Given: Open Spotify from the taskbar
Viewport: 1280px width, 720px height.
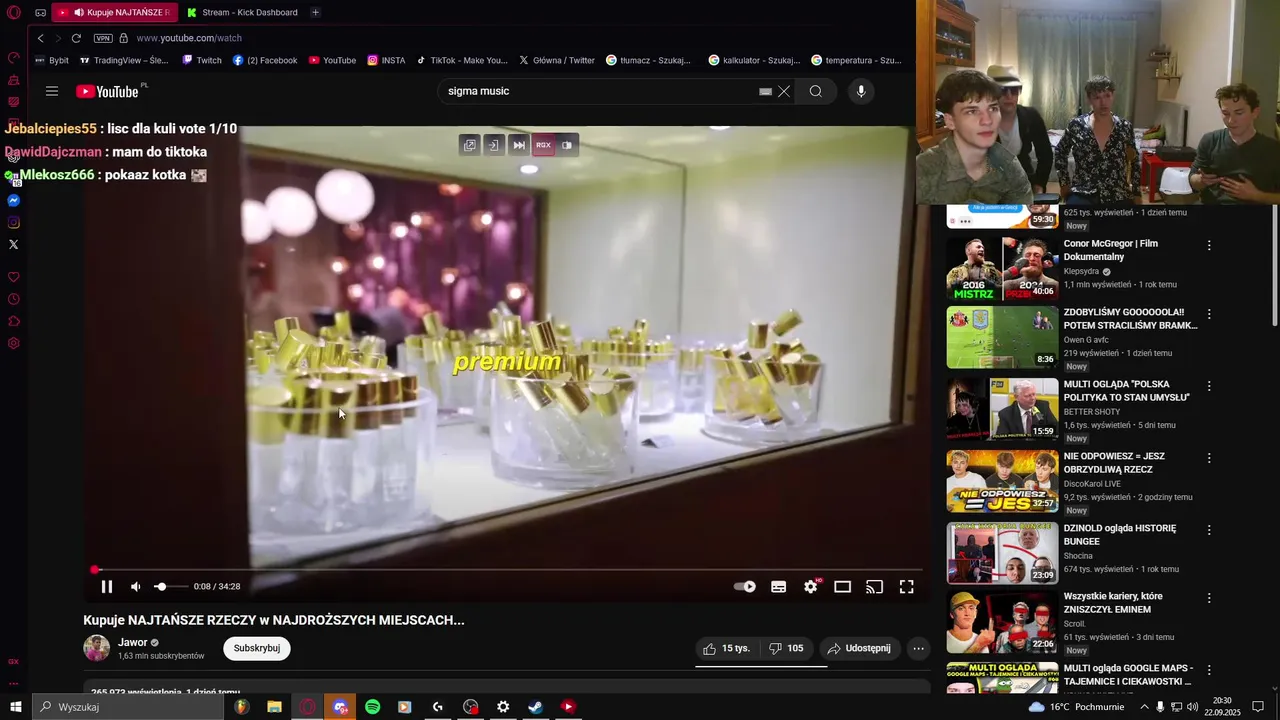Looking at the screenshot, I should pos(372,707).
